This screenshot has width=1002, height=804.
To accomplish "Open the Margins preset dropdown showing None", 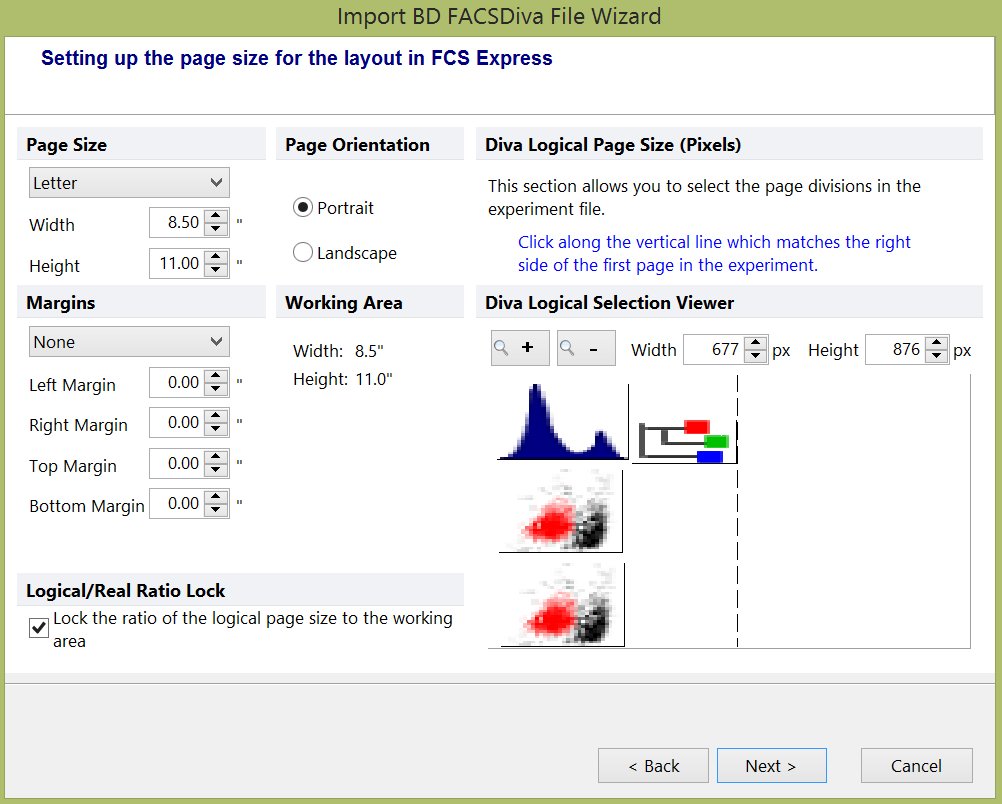I will [x=129, y=342].
